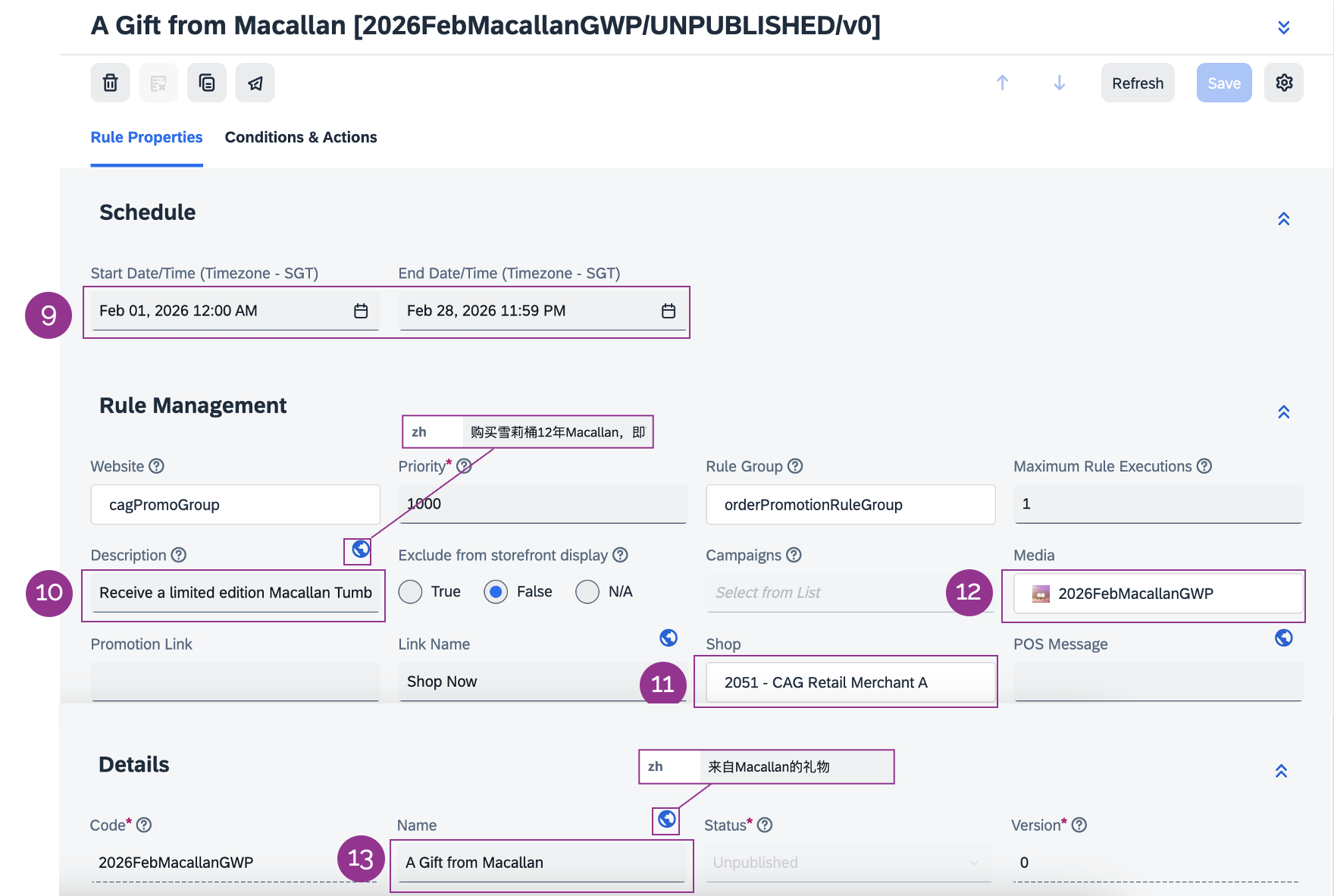Select False for storefront display exclusion

[x=496, y=592]
